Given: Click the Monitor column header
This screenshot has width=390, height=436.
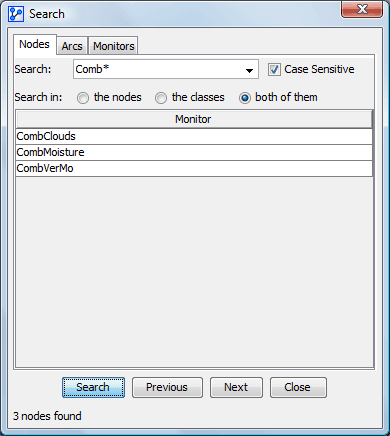Looking at the screenshot, I should [194, 119].
